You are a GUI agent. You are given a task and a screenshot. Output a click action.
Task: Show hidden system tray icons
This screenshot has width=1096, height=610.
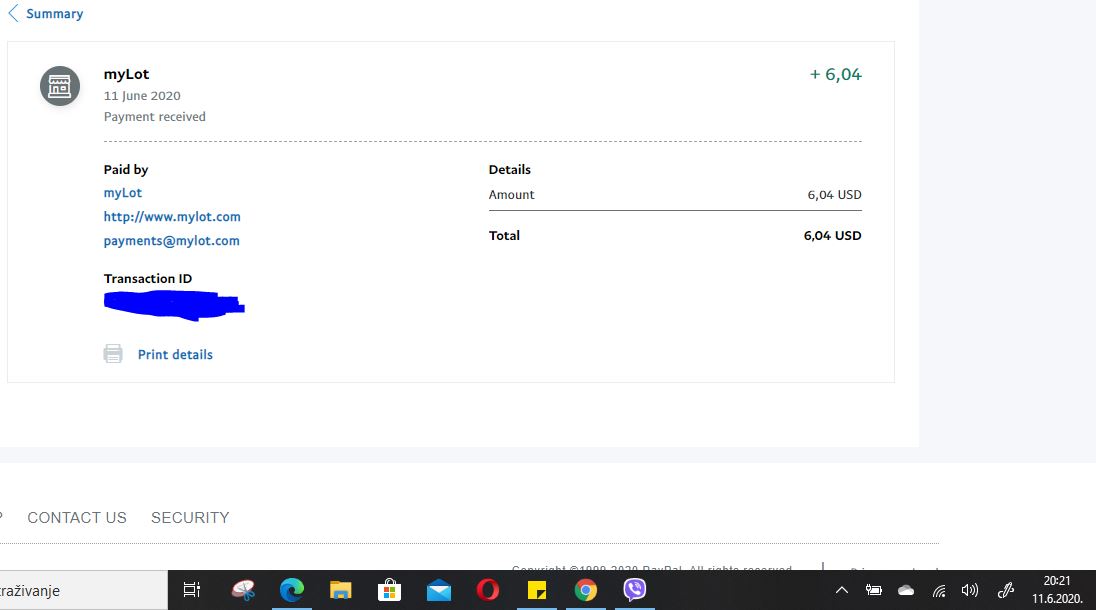click(x=842, y=590)
